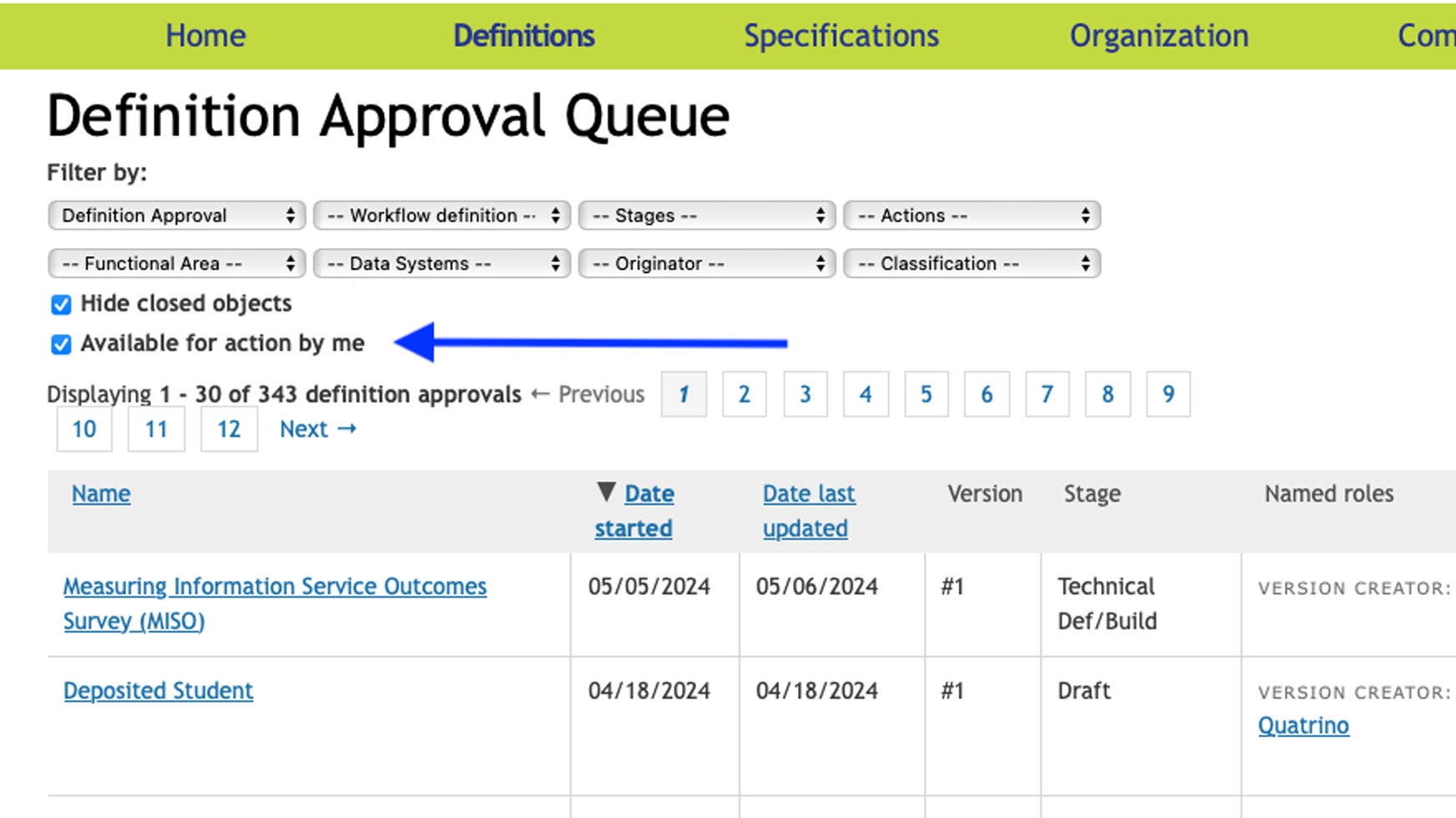Open the Stages filter dropdown
Image resolution: width=1456 pixels, height=818 pixels.
click(x=707, y=215)
